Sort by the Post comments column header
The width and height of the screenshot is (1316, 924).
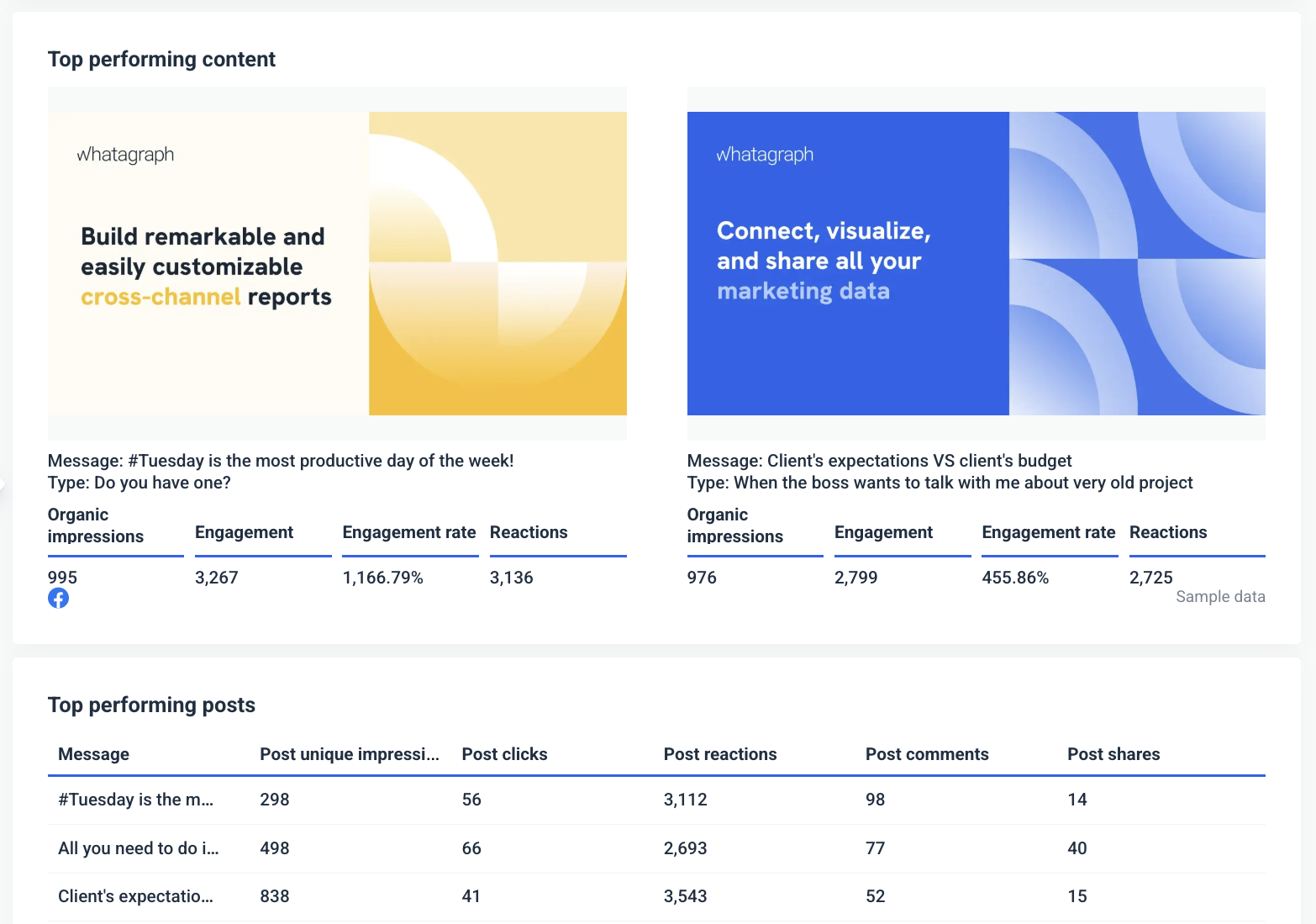(927, 754)
